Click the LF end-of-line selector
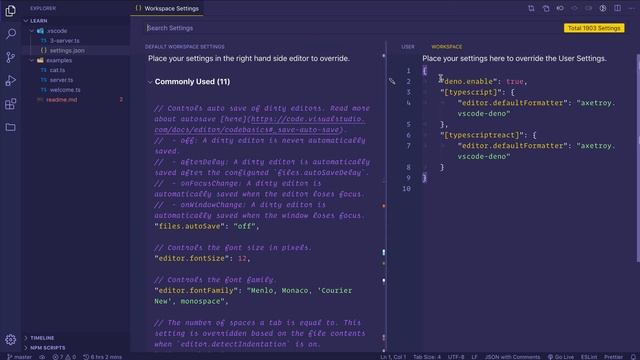 tap(474, 357)
